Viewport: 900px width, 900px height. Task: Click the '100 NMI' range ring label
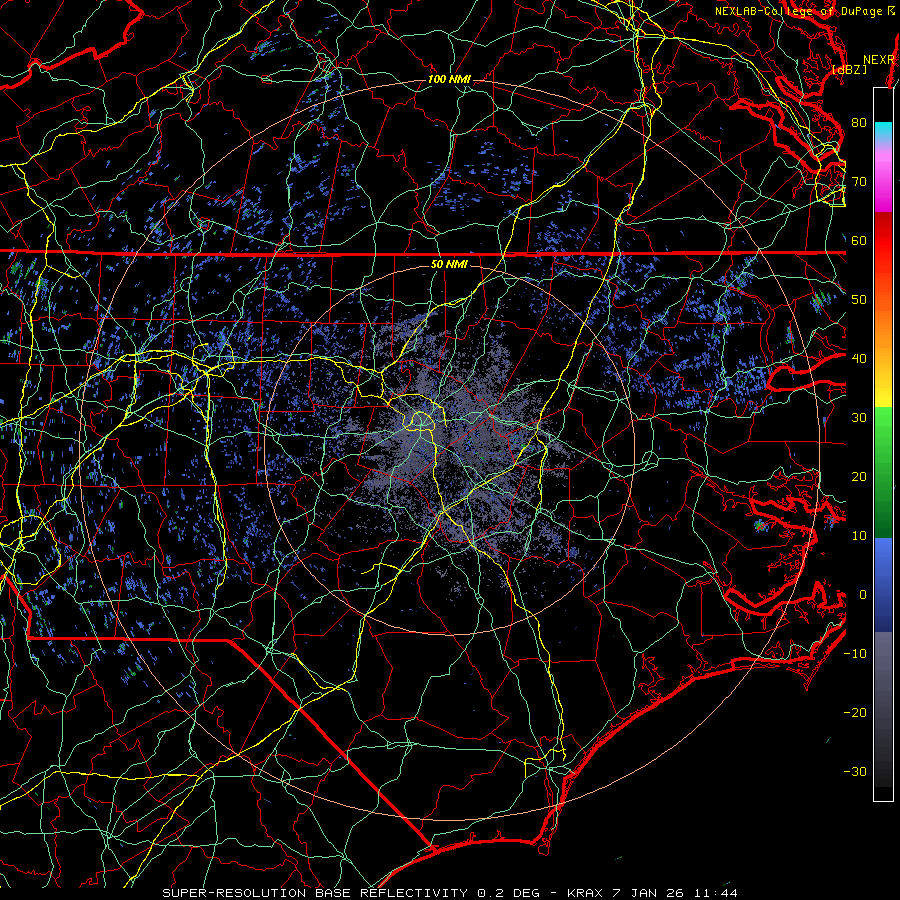449,79
